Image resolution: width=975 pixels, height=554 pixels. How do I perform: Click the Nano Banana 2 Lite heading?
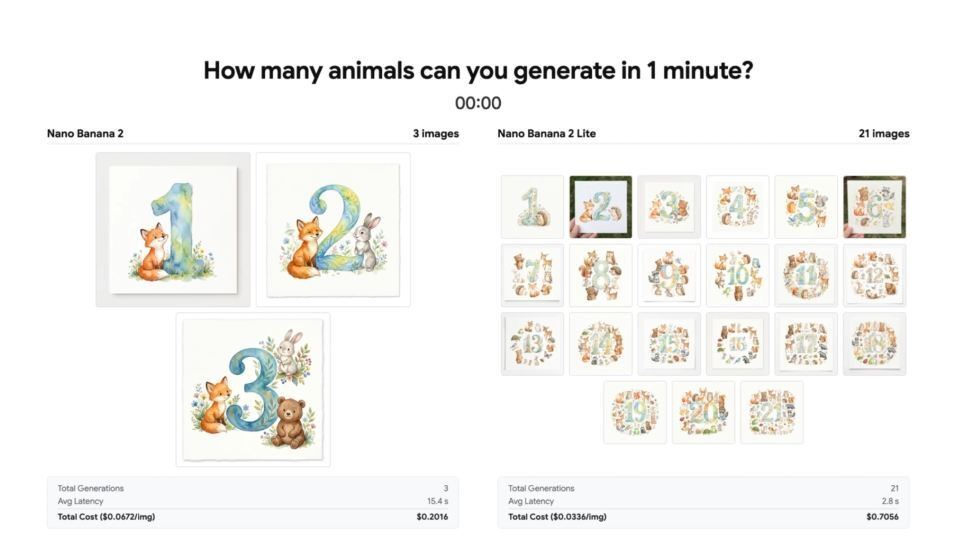point(547,134)
